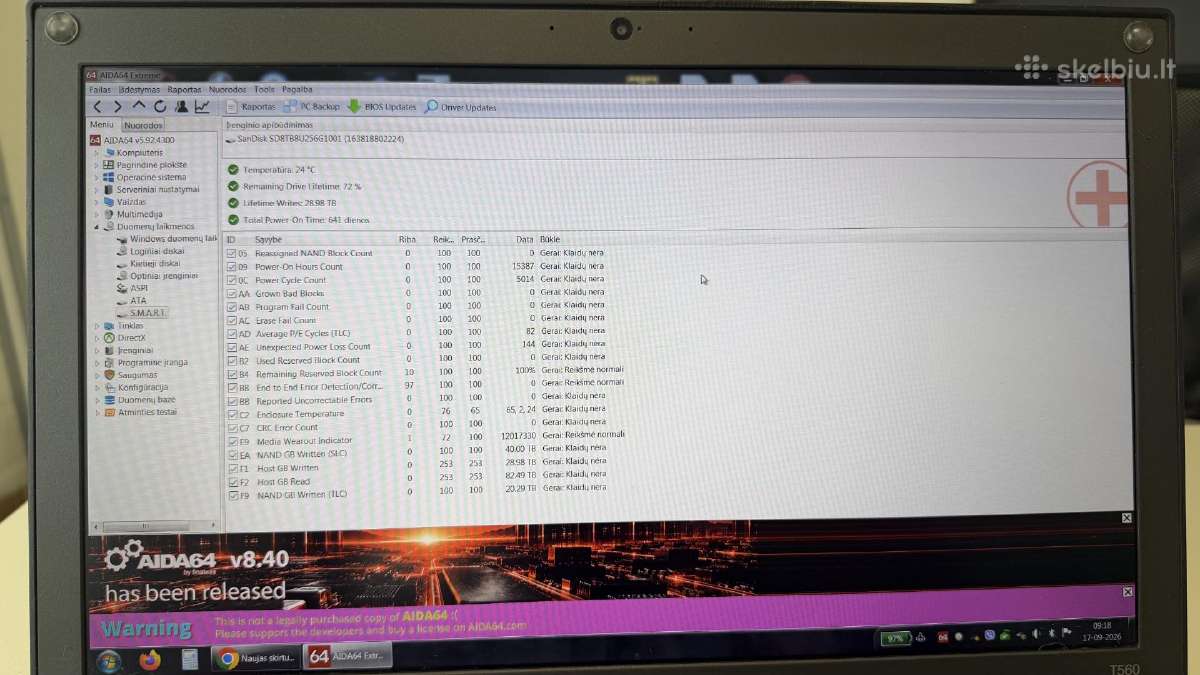Open AIDA64 Extreme taskbar button
1200x675 pixels.
tap(349, 657)
